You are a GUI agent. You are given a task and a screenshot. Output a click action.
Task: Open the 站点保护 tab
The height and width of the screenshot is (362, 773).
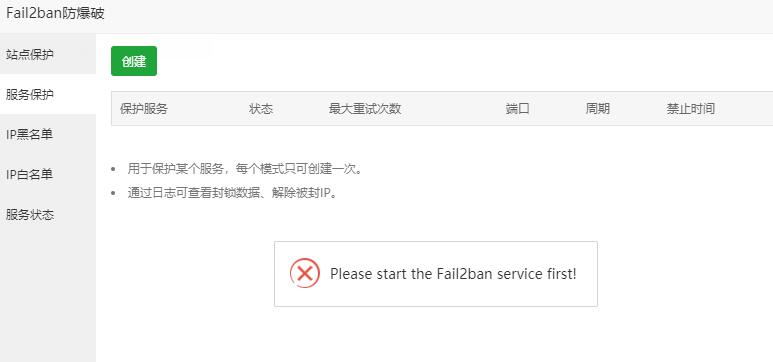(x=48, y=54)
